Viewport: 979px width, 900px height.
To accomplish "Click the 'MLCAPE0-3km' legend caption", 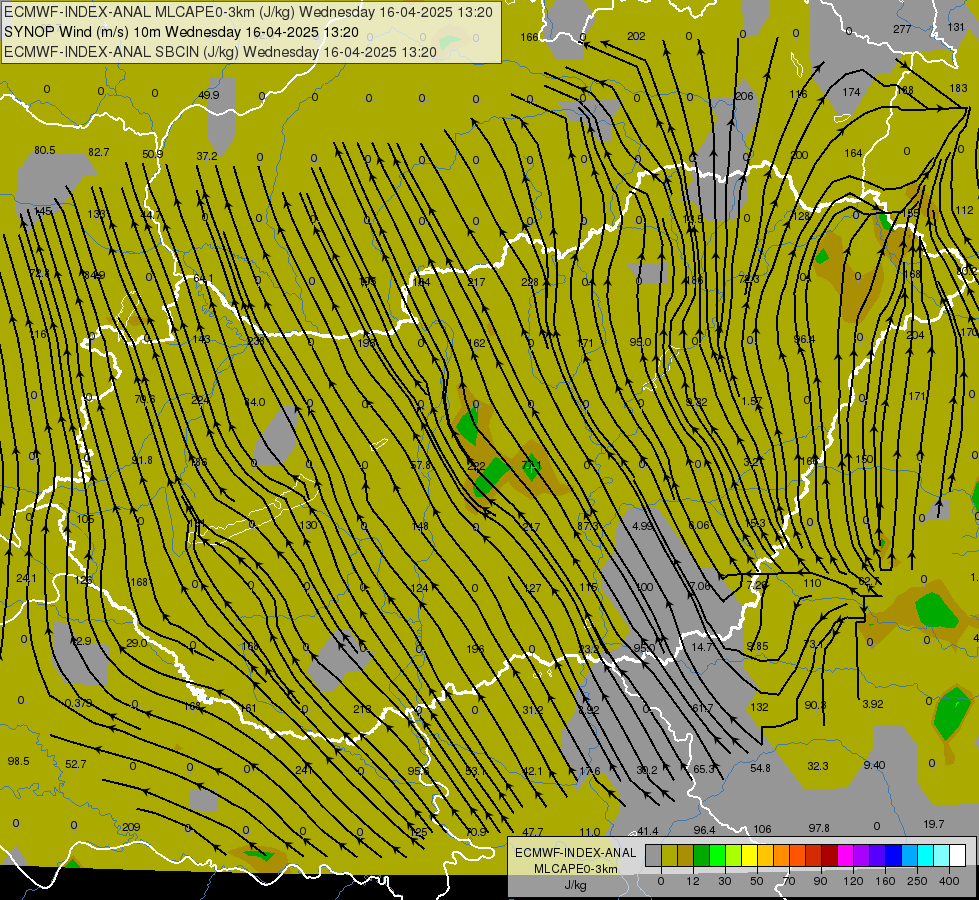I will [x=576, y=869].
